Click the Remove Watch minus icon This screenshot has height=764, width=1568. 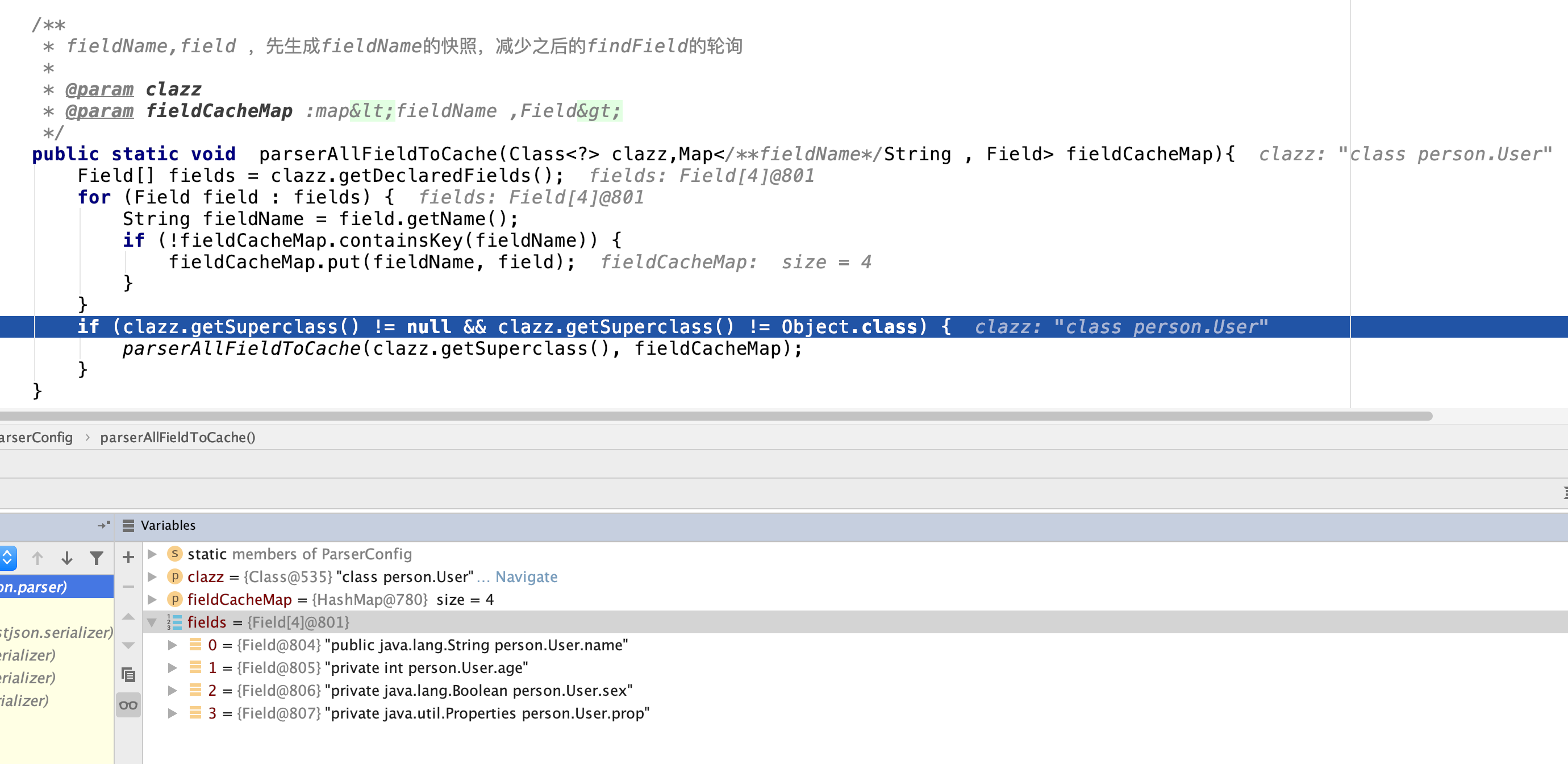[x=128, y=587]
